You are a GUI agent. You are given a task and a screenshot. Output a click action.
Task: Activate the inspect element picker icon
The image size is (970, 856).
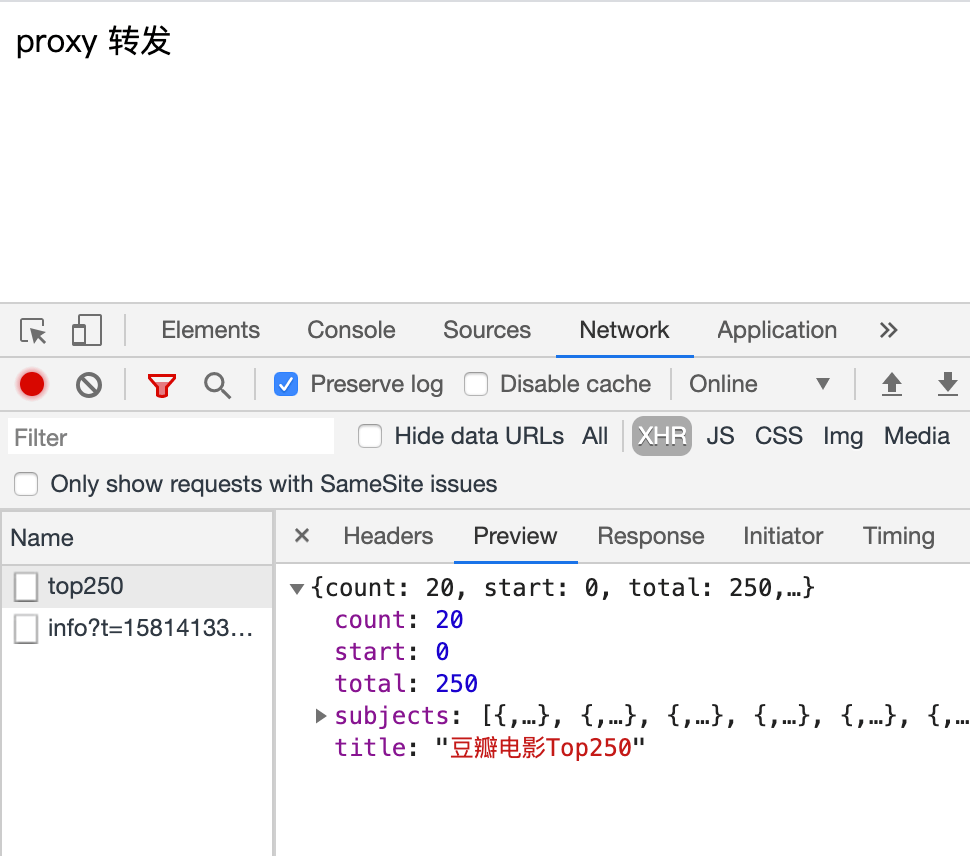click(33, 331)
